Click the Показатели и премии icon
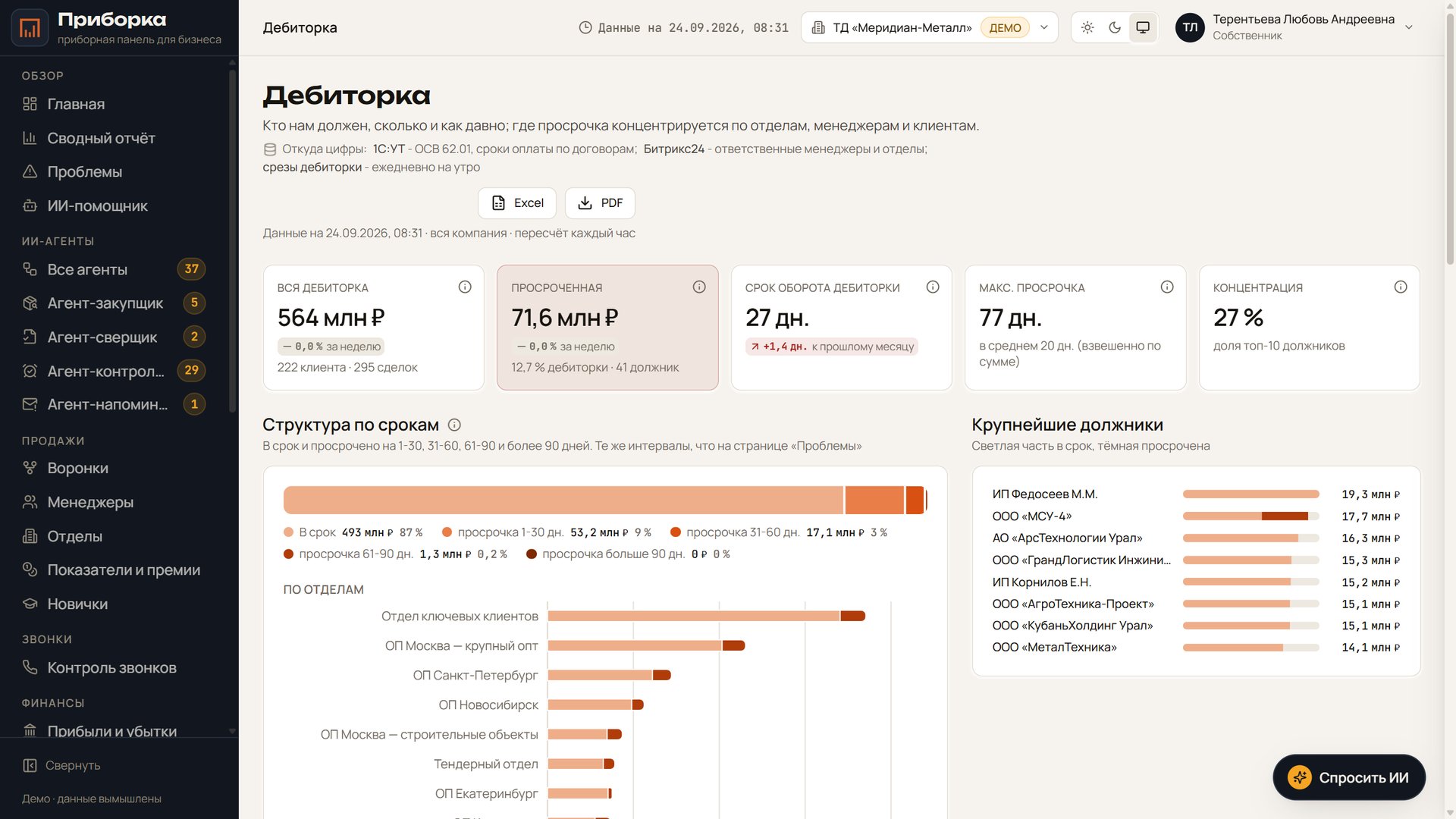Screen dimensions: 1456x819 (30, 570)
